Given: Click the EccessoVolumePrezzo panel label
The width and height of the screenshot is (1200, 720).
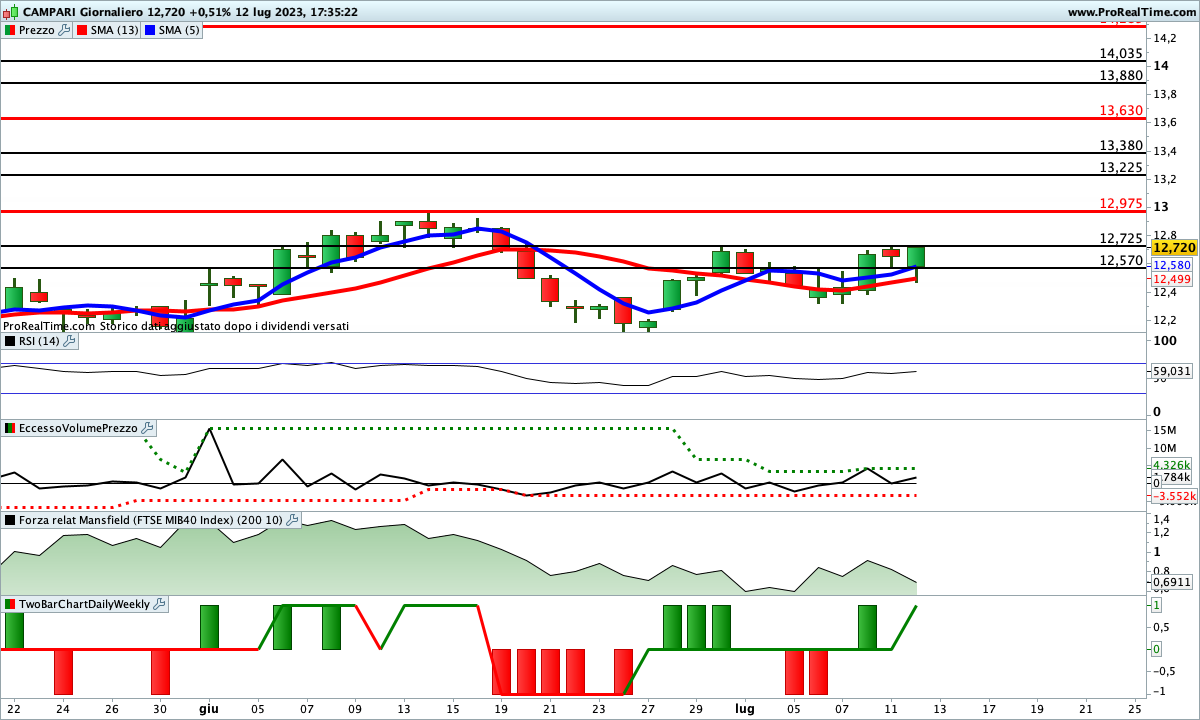Looking at the screenshot, I should coord(79,428).
